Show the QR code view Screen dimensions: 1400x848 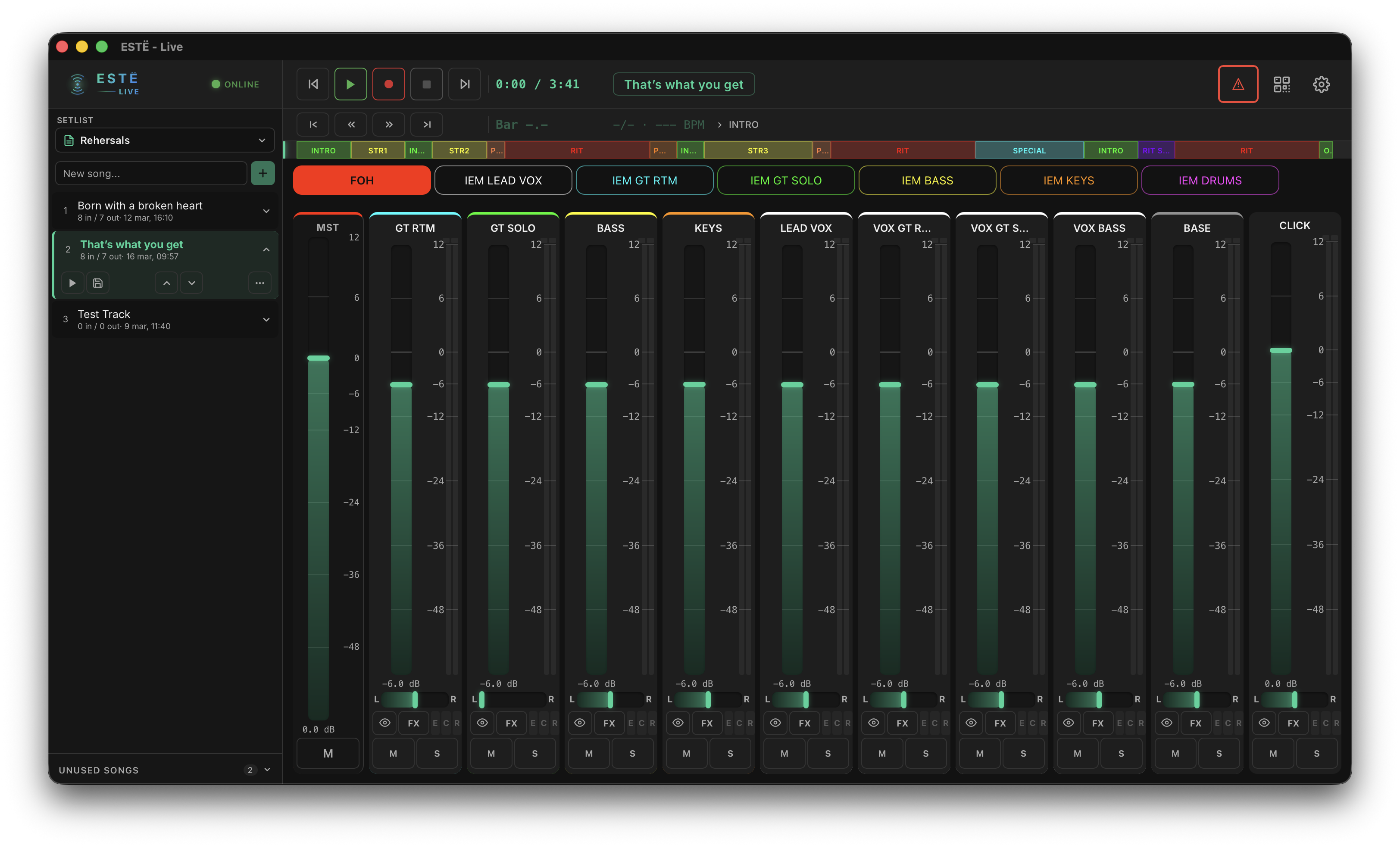point(1281,84)
